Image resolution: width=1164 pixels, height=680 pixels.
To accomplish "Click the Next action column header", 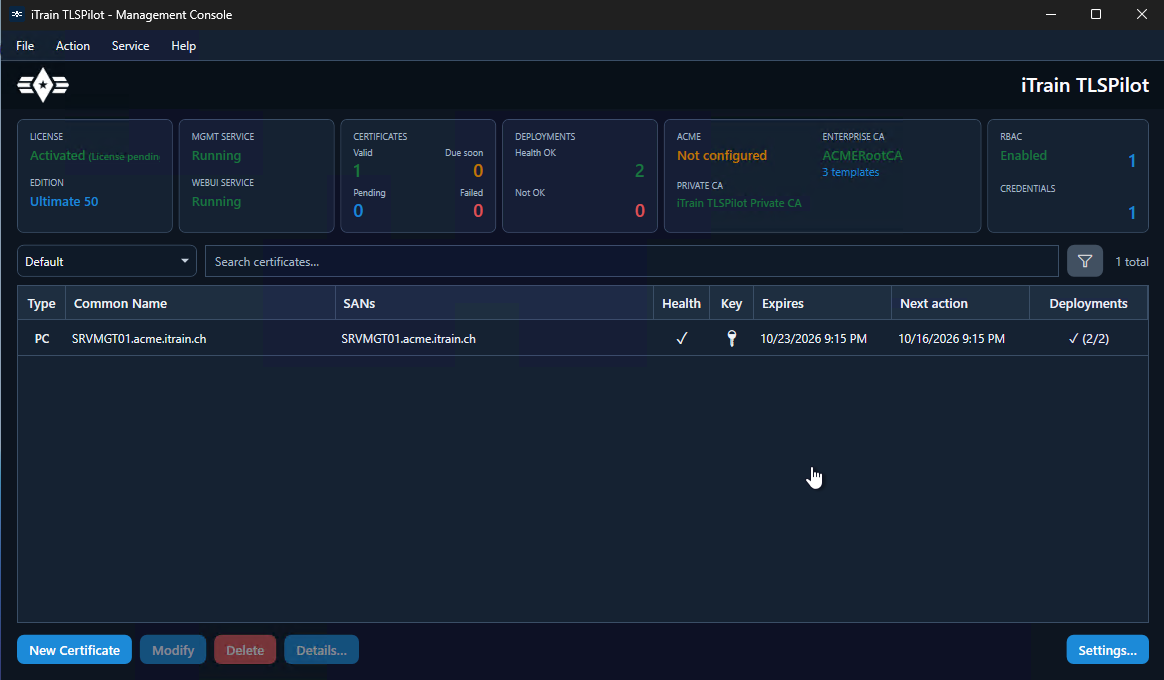I will click(960, 303).
